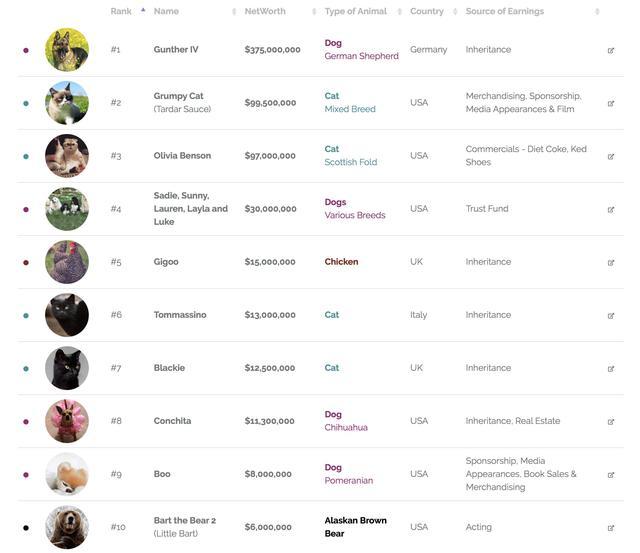Sort by Type of Animal header

coord(355,11)
